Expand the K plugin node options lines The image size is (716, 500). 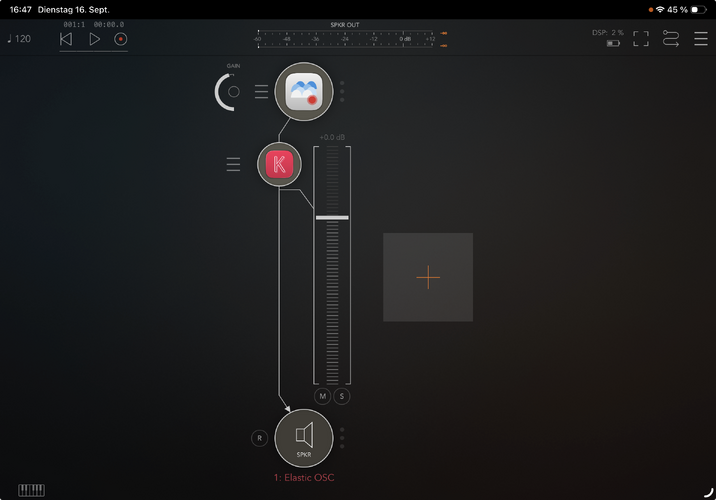[x=233, y=164]
